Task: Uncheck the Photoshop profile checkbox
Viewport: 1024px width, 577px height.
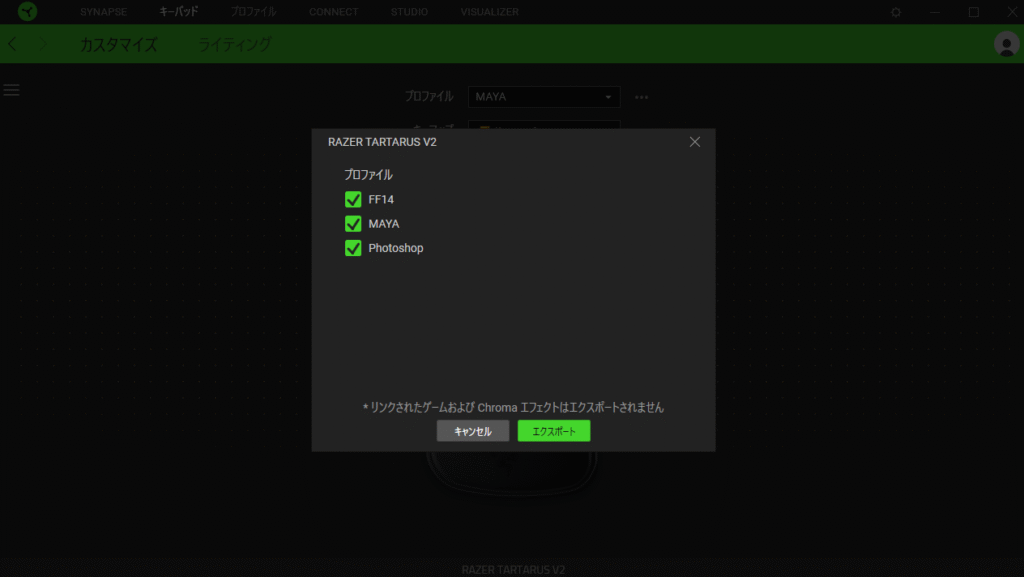Action: pos(353,248)
